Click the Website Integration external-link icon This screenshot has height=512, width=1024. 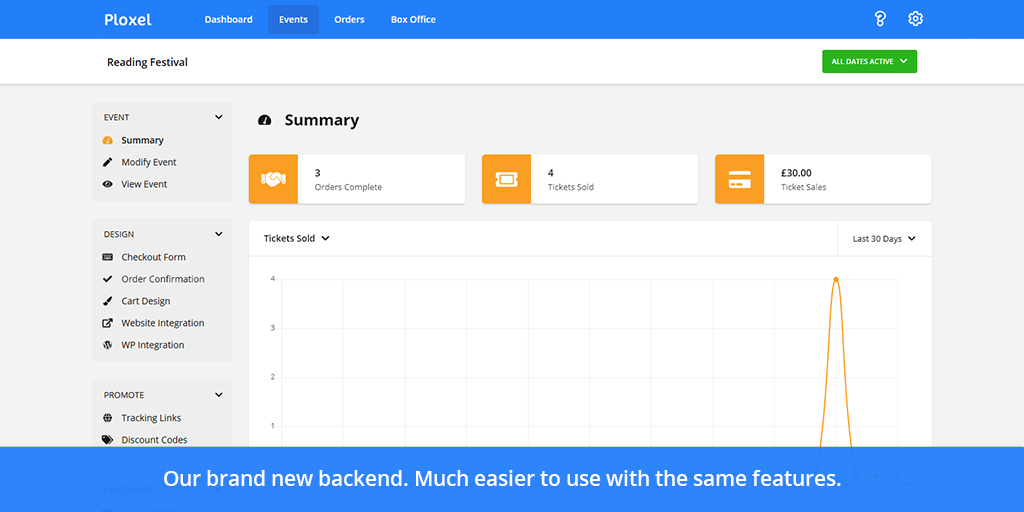coord(108,323)
